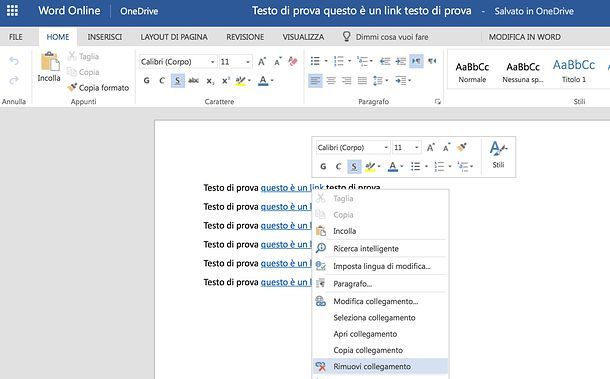Open ribbon font name dropdown Calibri (Corpo)
This screenshot has height=379, width=610.
point(212,62)
